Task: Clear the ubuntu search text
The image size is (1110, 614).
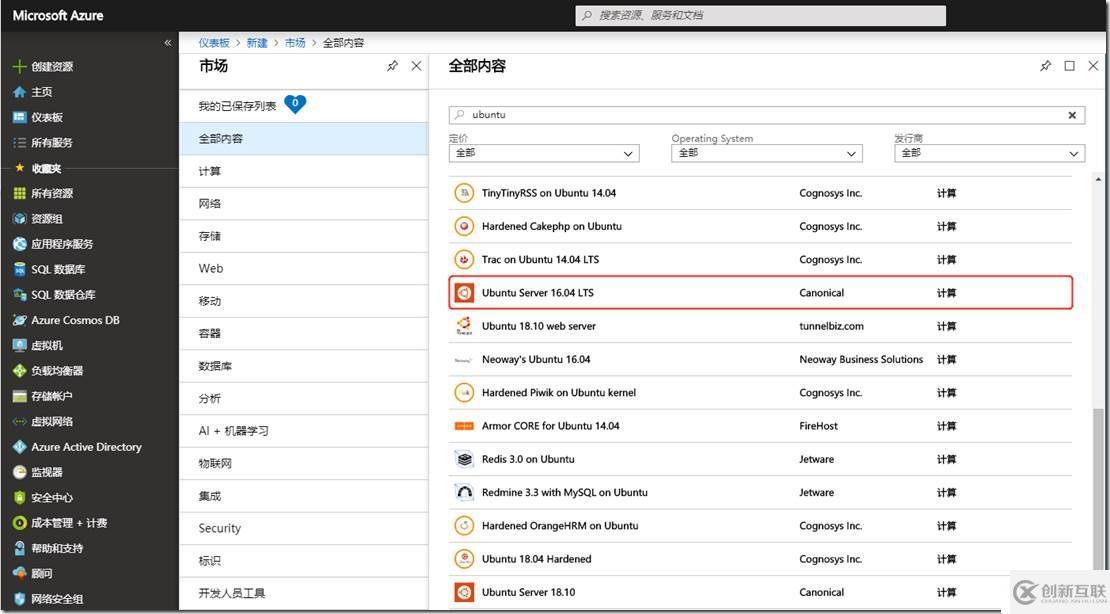Action: pos(1071,114)
